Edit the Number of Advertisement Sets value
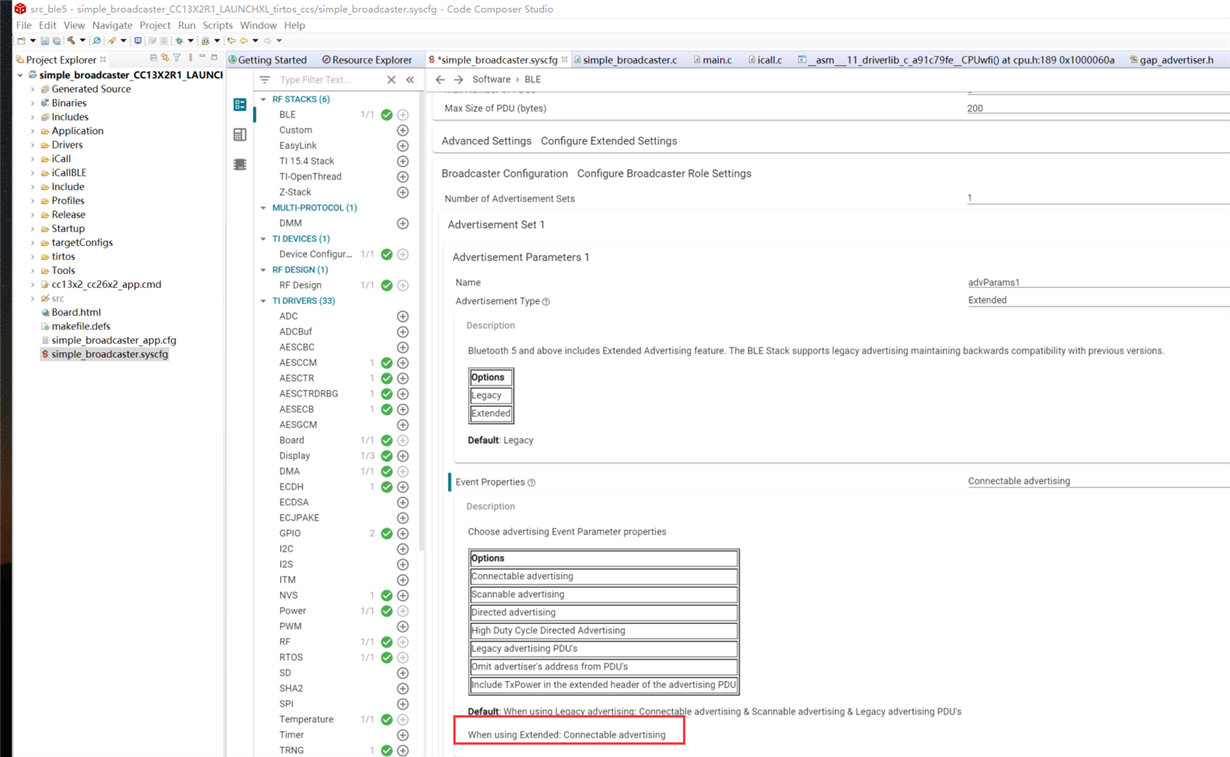Viewport: 1230px width, 757px height. pyautogui.click(x=1098, y=198)
